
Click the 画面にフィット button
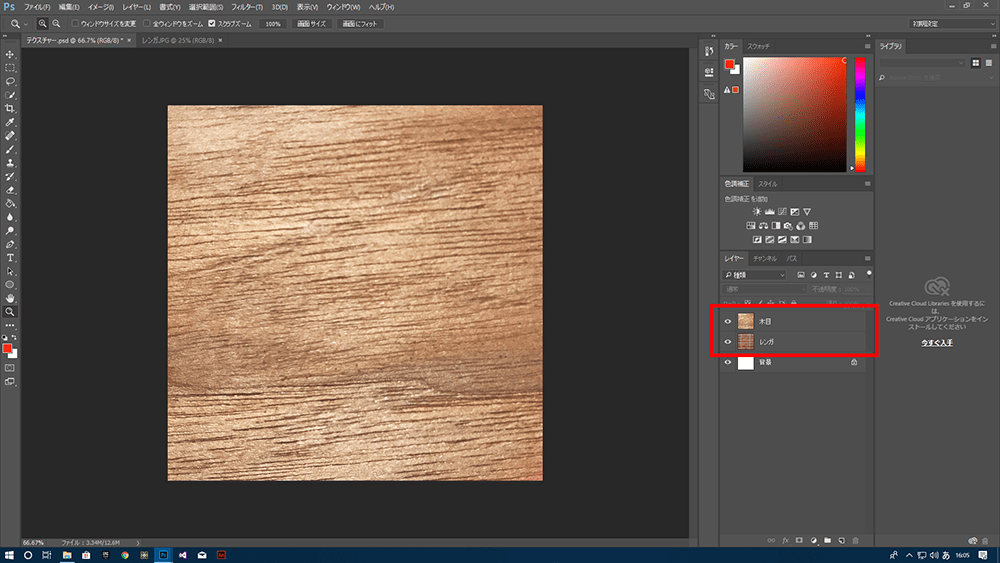coord(361,23)
